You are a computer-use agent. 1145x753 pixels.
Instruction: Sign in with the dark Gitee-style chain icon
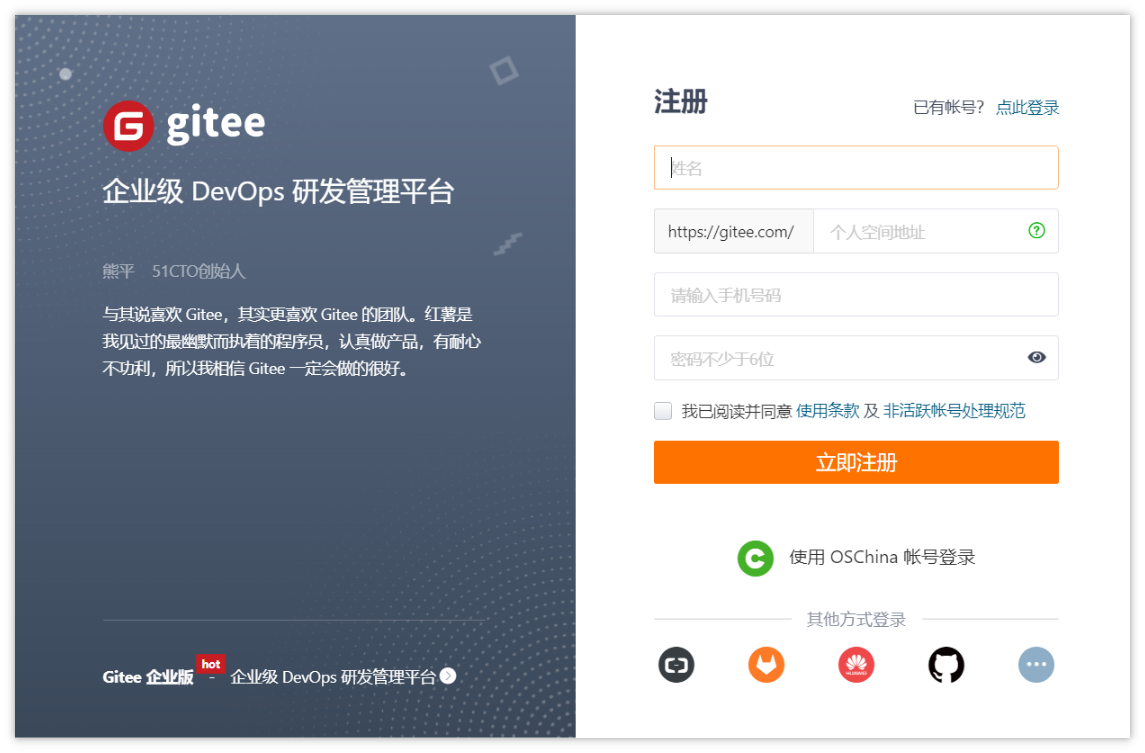coord(676,665)
